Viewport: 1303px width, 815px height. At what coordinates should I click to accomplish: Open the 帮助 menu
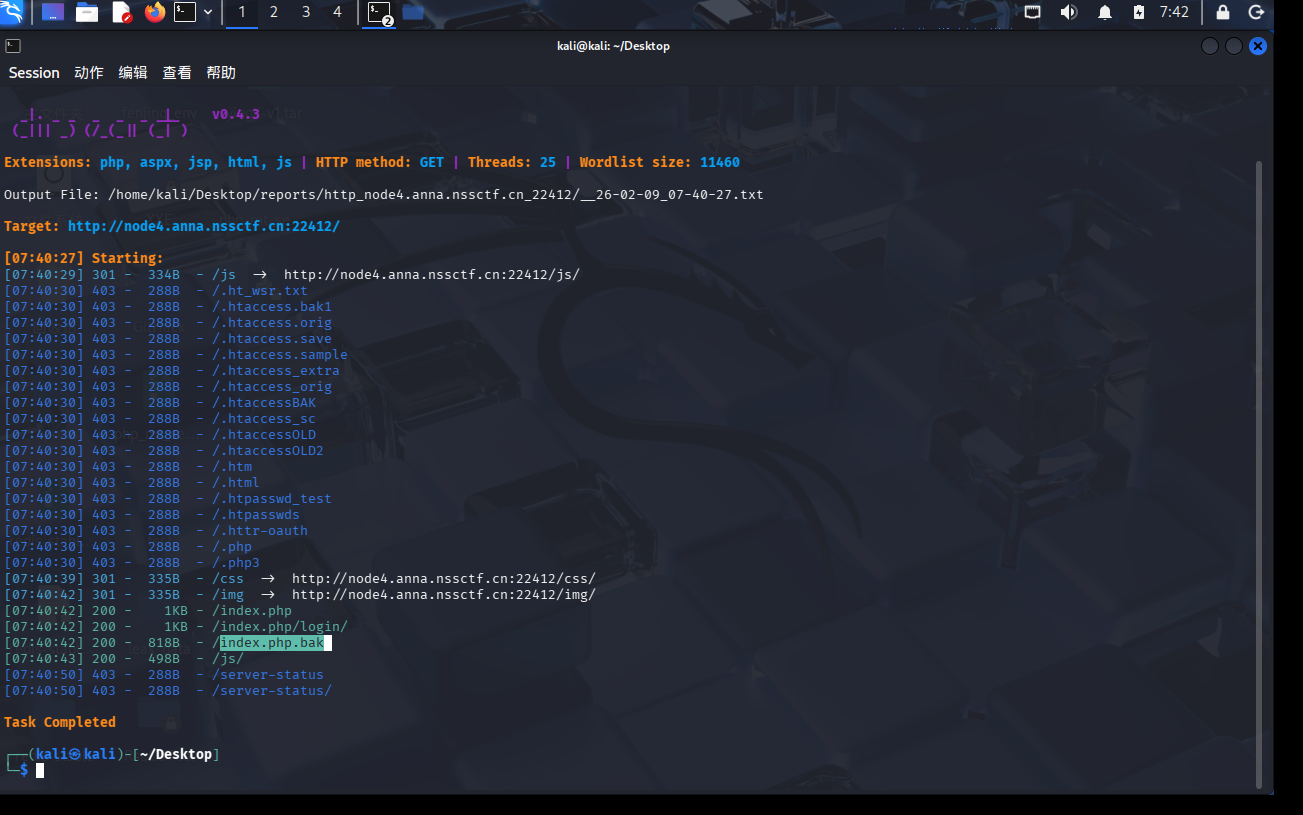pos(221,73)
